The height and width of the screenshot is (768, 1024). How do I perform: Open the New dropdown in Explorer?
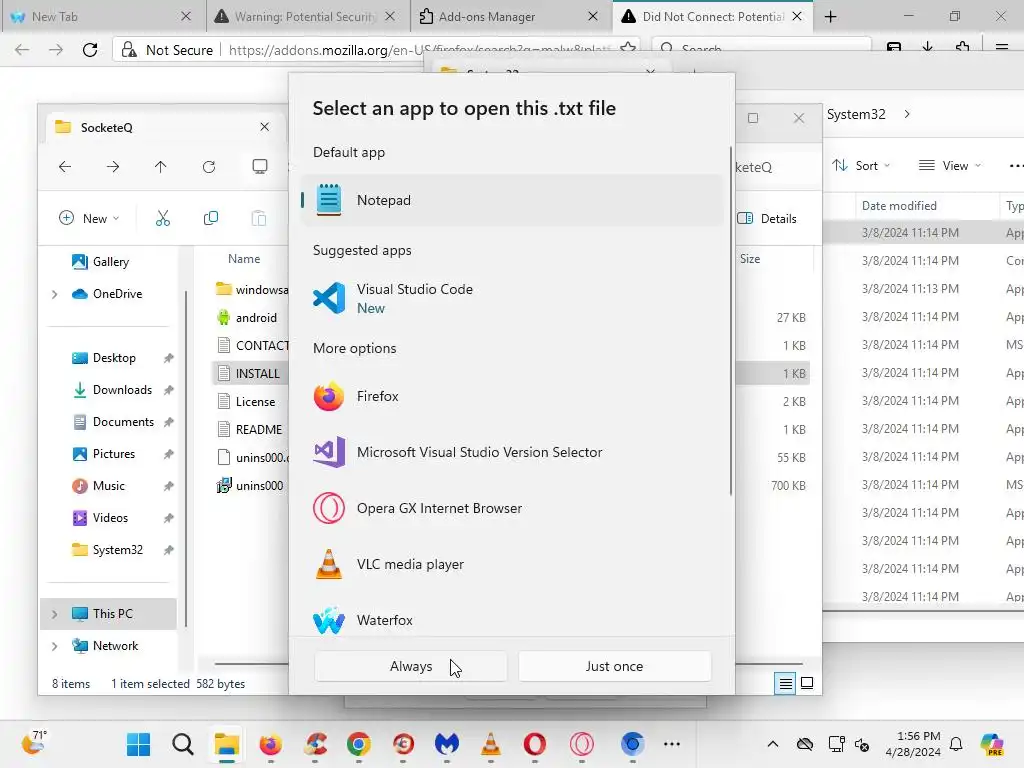click(89, 218)
